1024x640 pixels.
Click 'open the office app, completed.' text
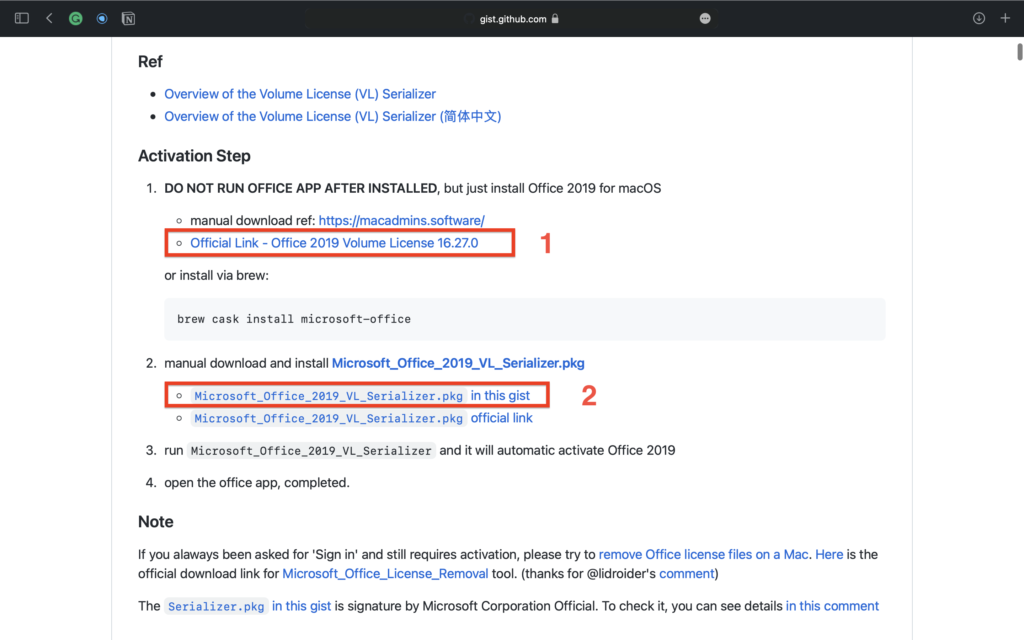[x=257, y=483]
